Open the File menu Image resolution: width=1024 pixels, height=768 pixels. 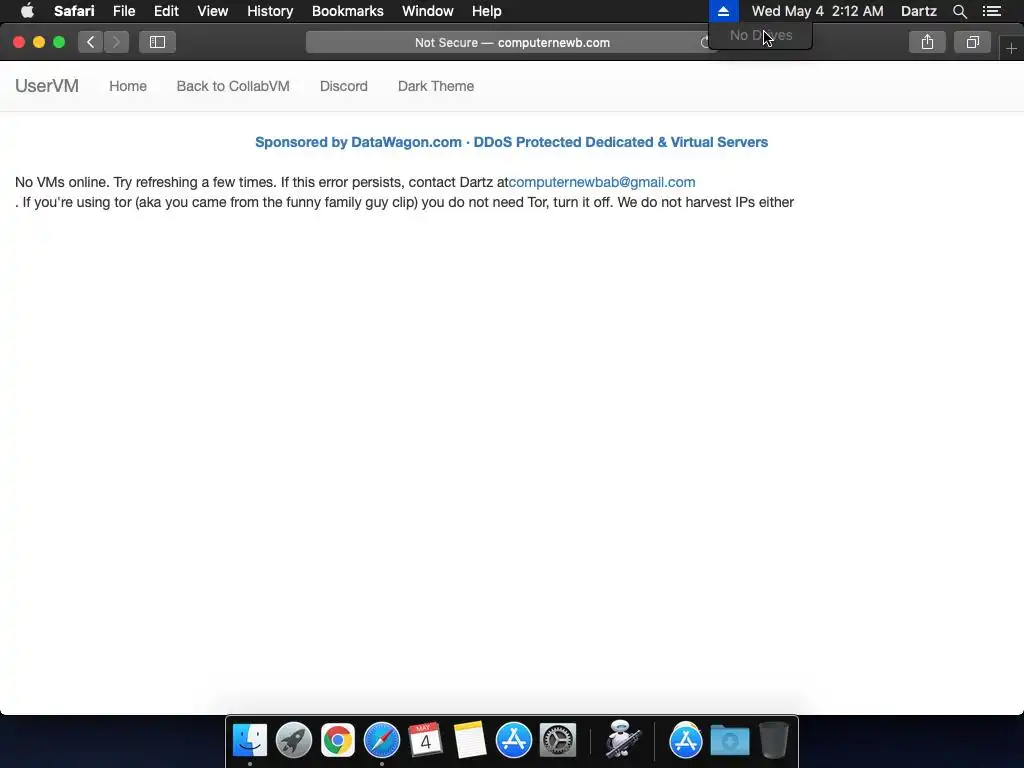(123, 11)
